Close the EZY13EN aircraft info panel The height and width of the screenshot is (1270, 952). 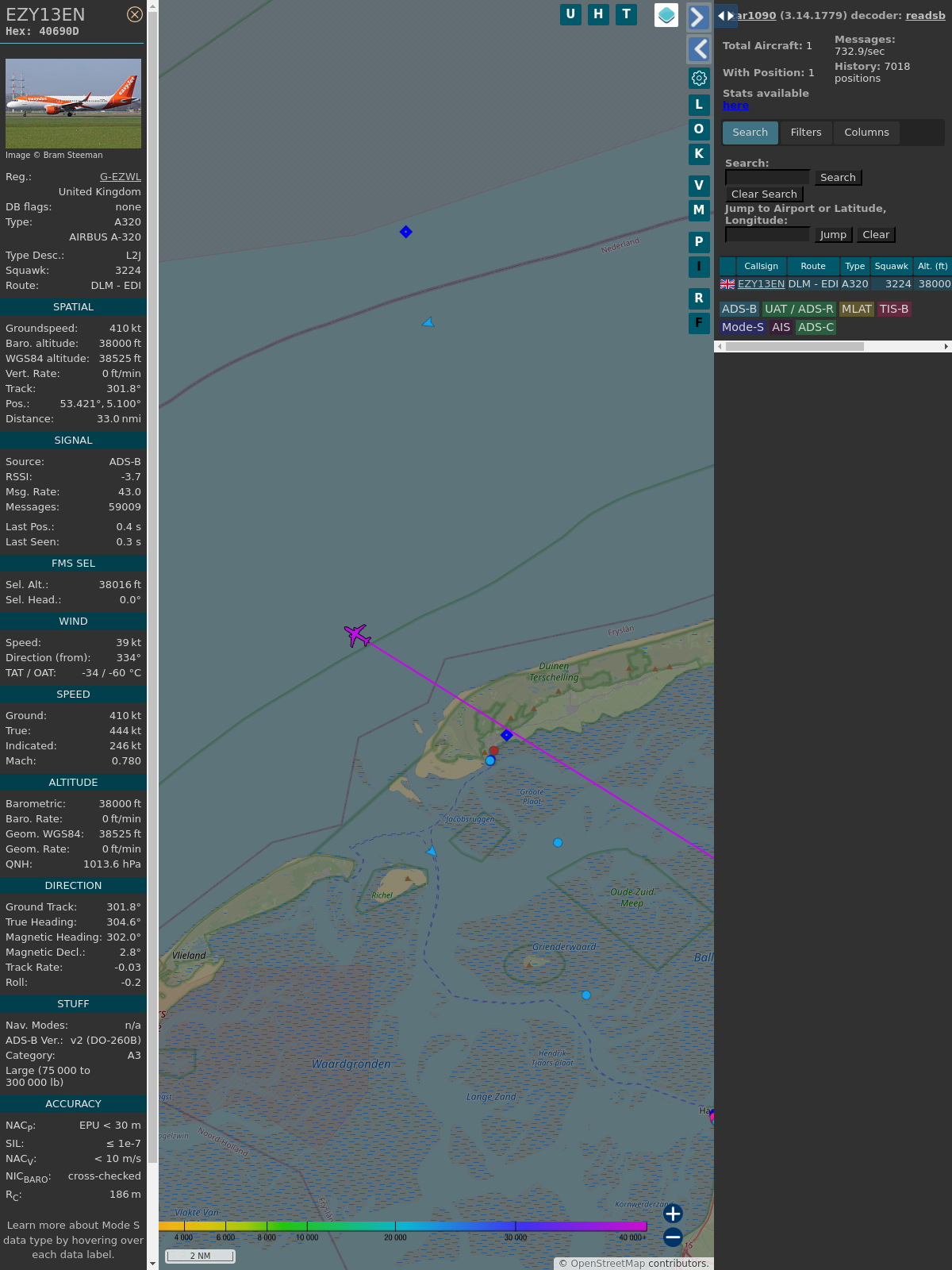135,14
